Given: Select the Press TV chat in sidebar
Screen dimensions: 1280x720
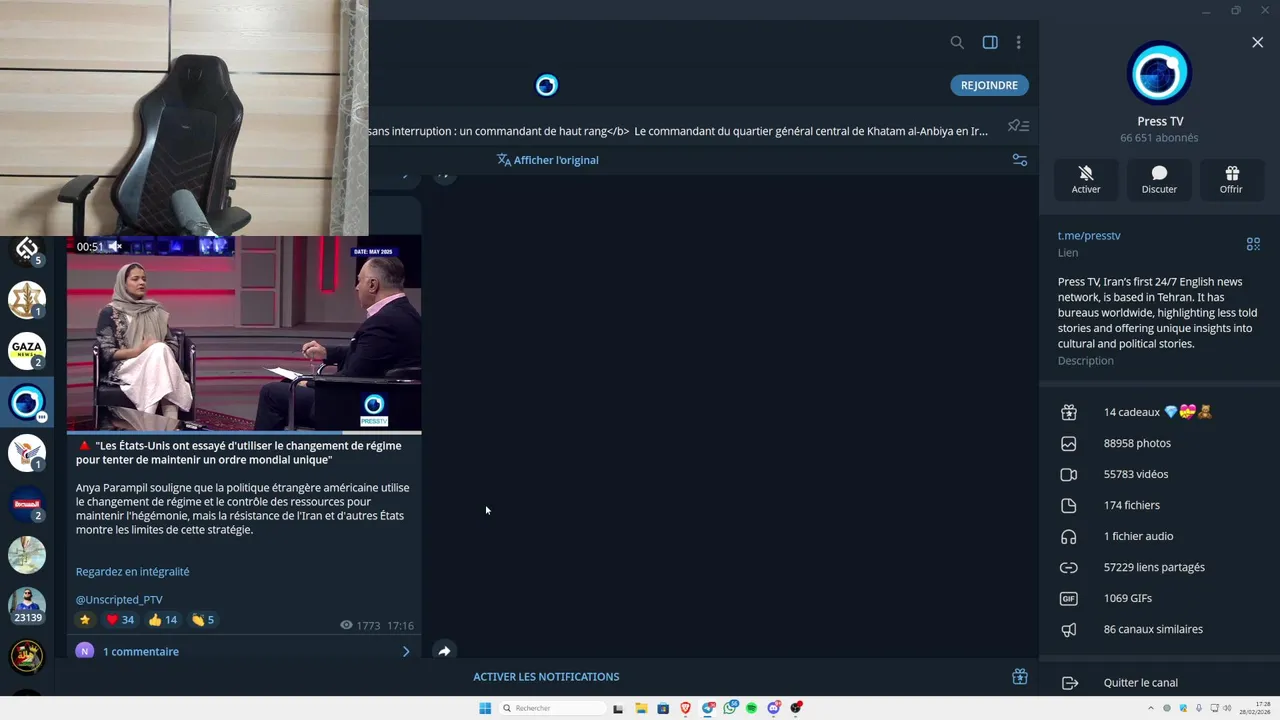Looking at the screenshot, I should tap(27, 403).
